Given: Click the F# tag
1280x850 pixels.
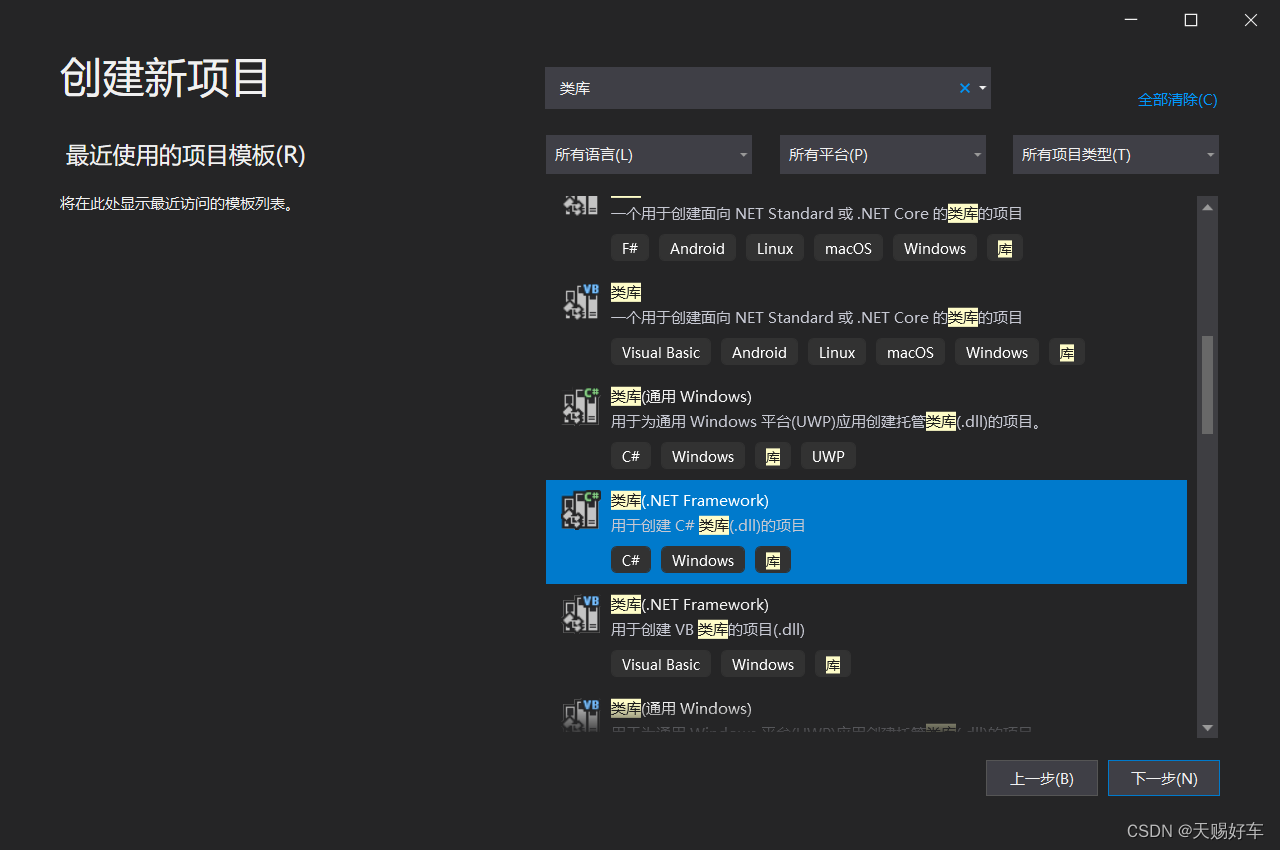Looking at the screenshot, I should (630, 248).
